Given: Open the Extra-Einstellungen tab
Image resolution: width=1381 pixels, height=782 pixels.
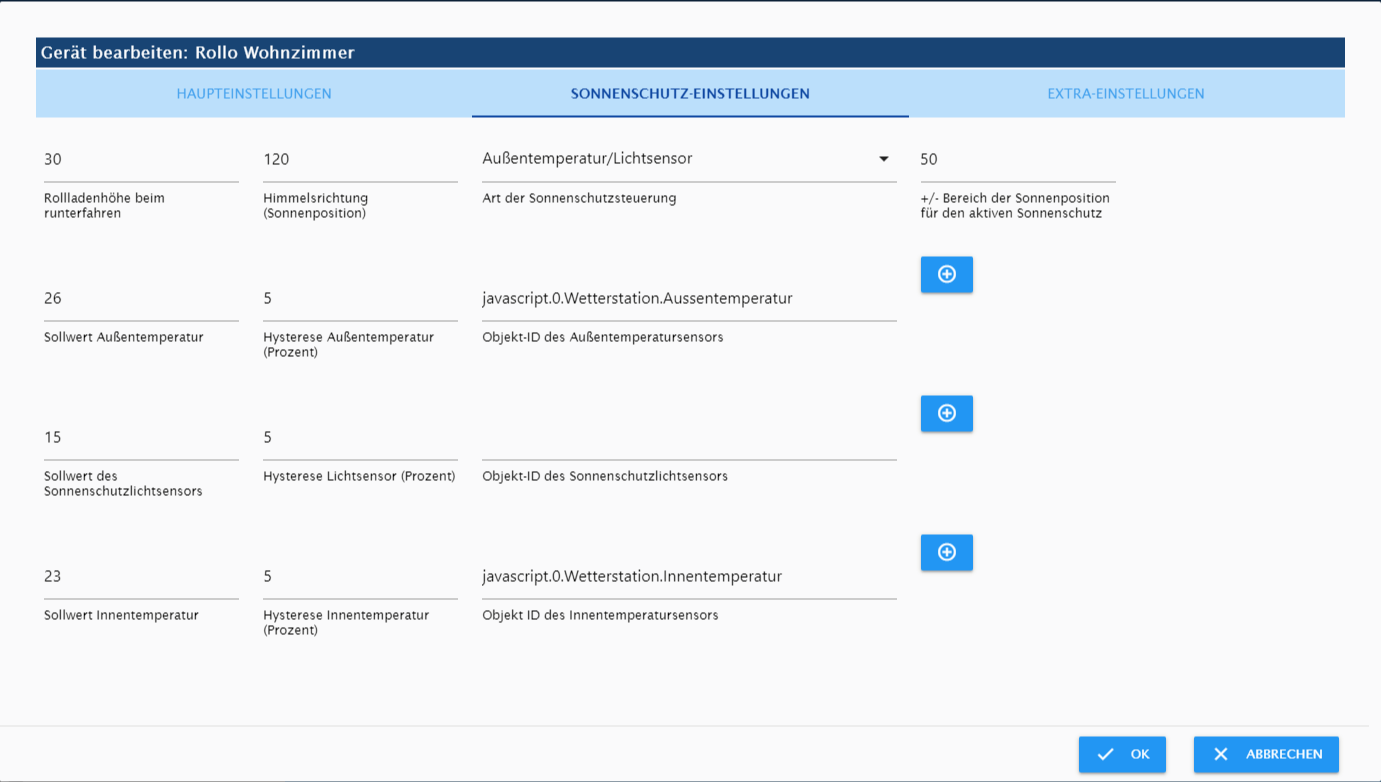Looking at the screenshot, I should pyautogui.click(x=1126, y=93).
